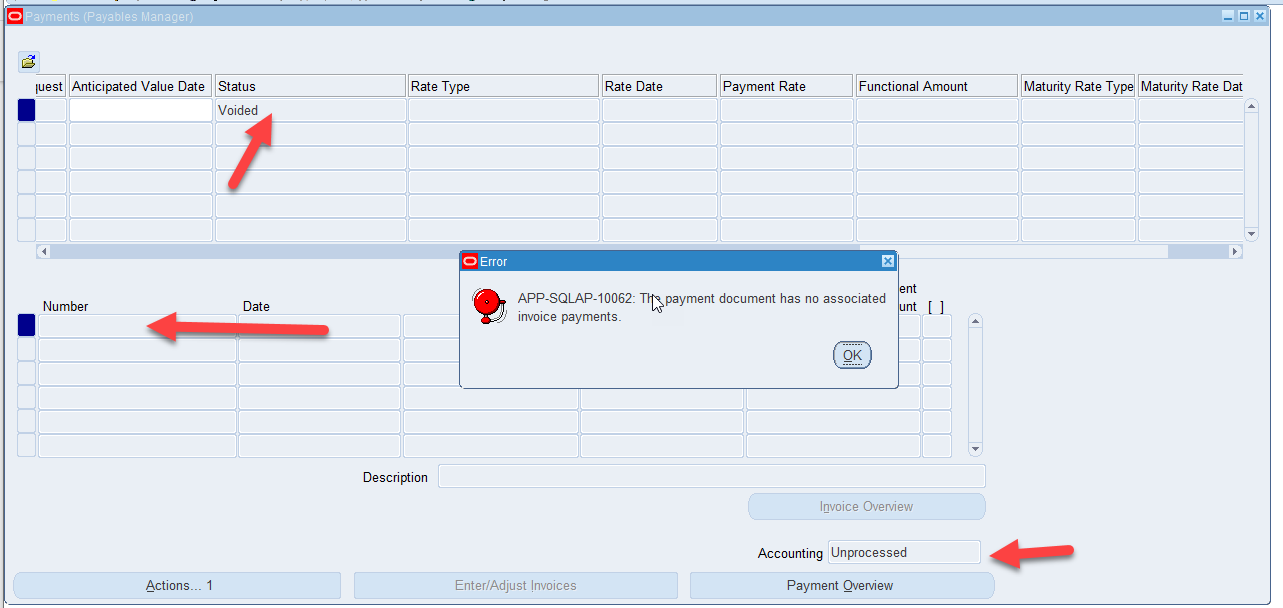Click the Payment Overview button
1283x608 pixels.
[x=842, y=585]
